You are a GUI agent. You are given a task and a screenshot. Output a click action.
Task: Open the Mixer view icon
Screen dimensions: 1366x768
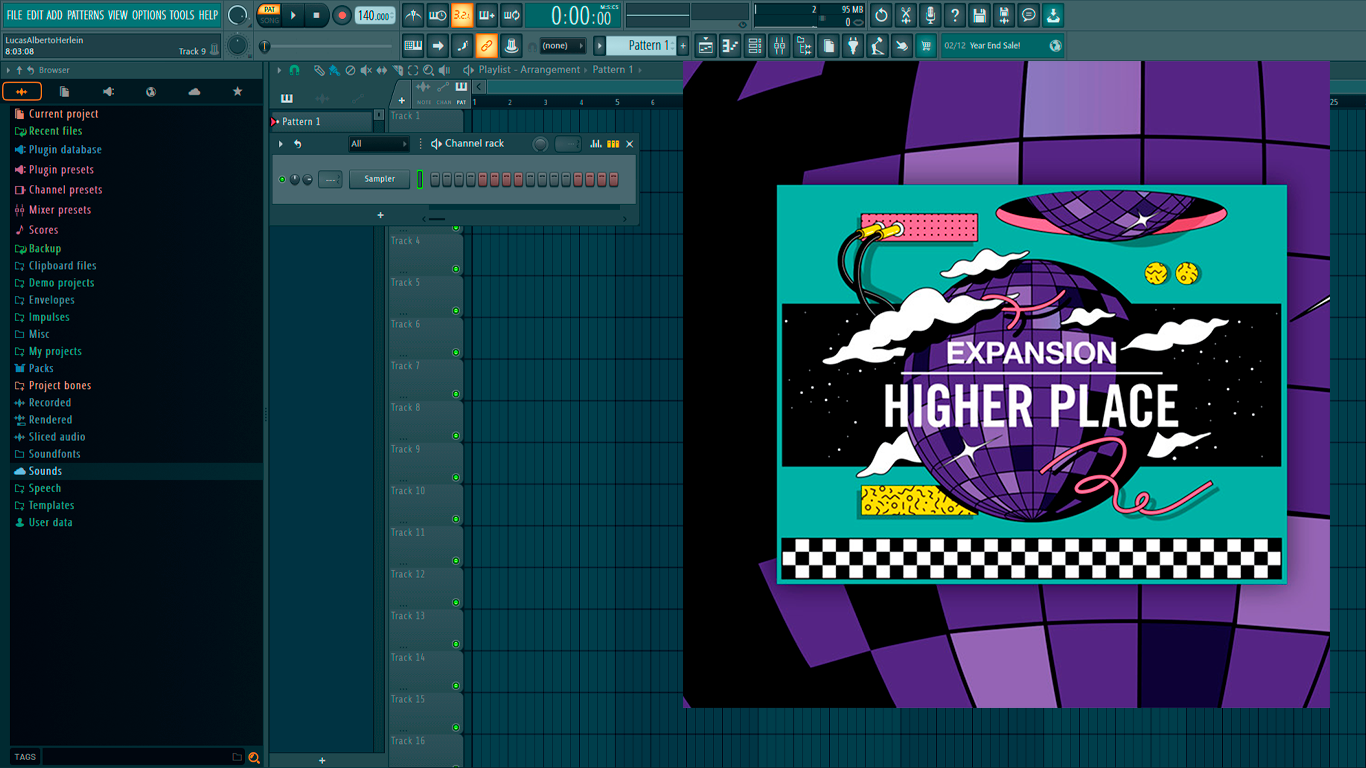point(779,45)
